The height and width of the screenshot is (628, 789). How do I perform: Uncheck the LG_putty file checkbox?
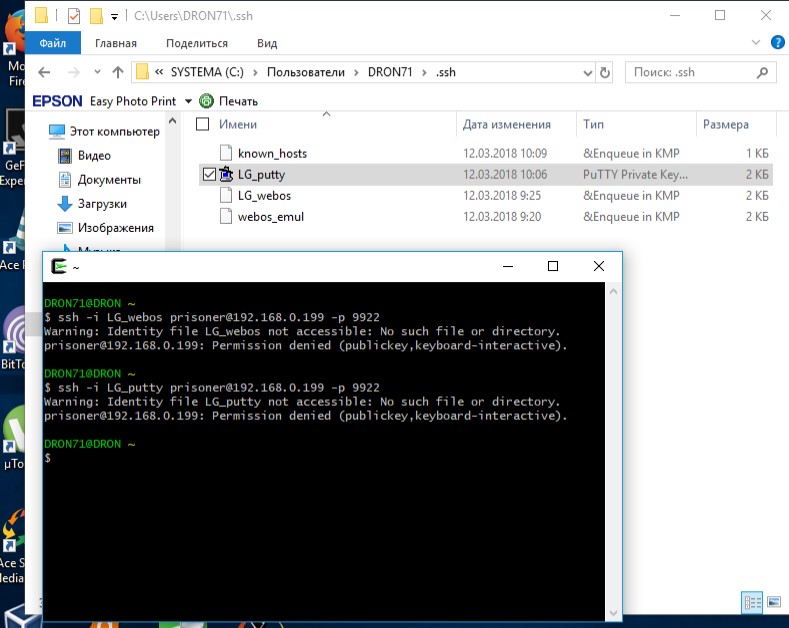208,174
